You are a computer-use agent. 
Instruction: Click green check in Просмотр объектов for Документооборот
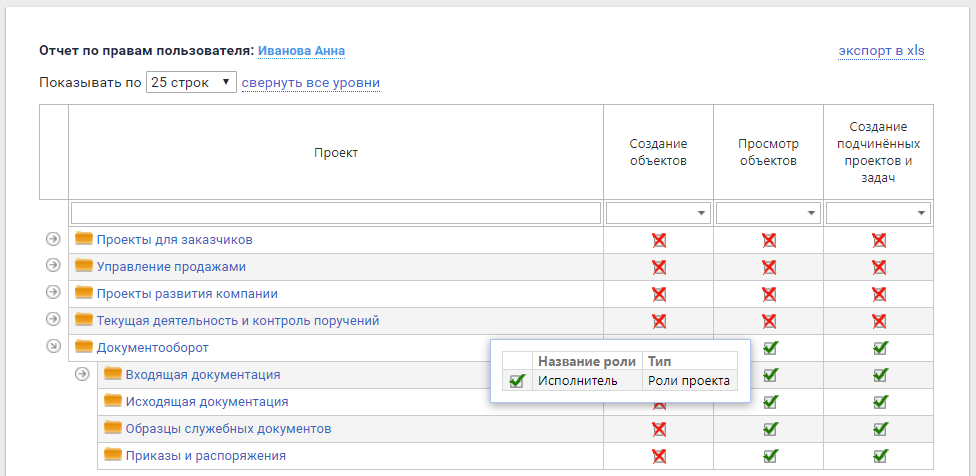769,348
